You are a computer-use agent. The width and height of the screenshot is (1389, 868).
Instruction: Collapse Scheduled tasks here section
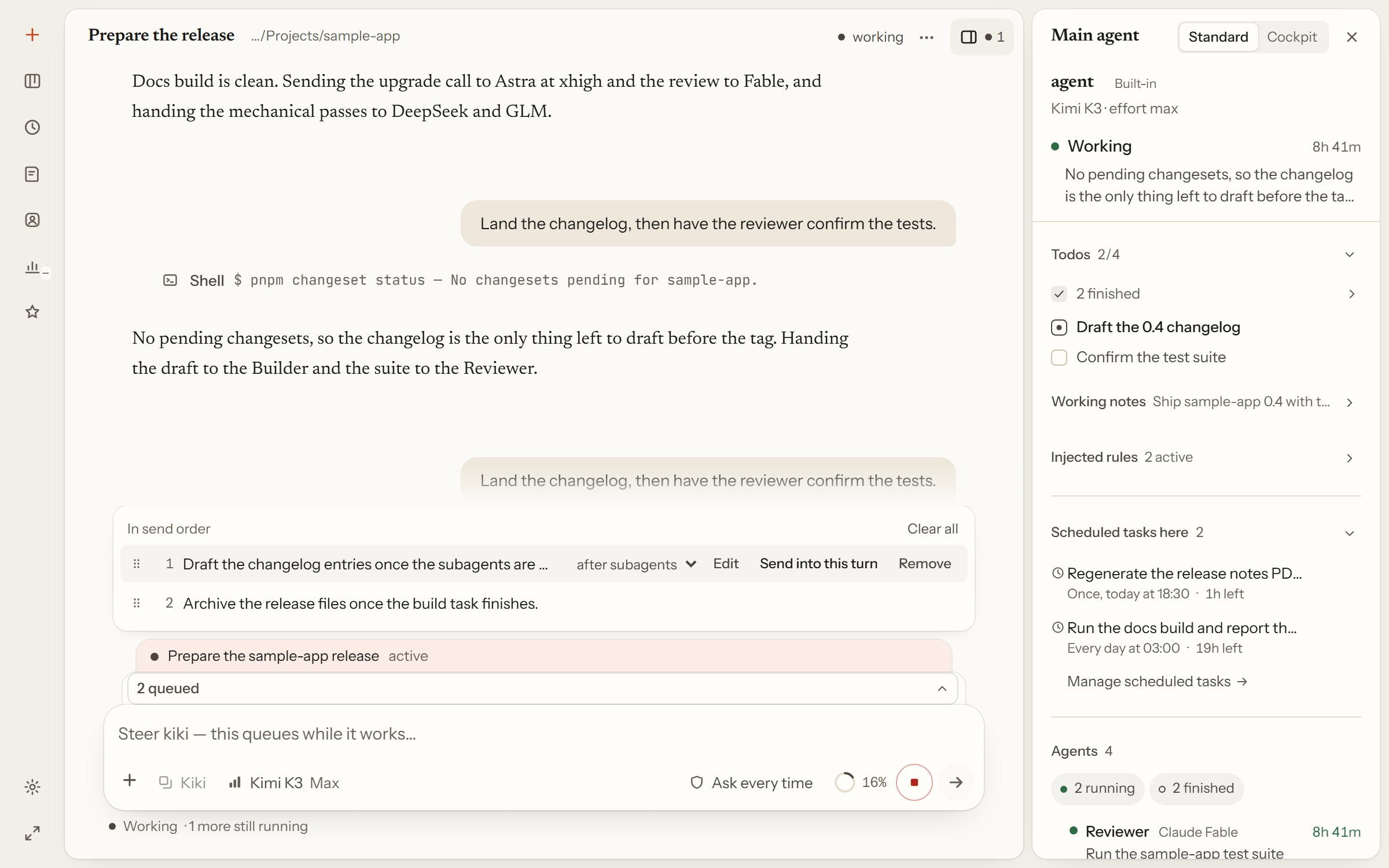[1350, 533]
